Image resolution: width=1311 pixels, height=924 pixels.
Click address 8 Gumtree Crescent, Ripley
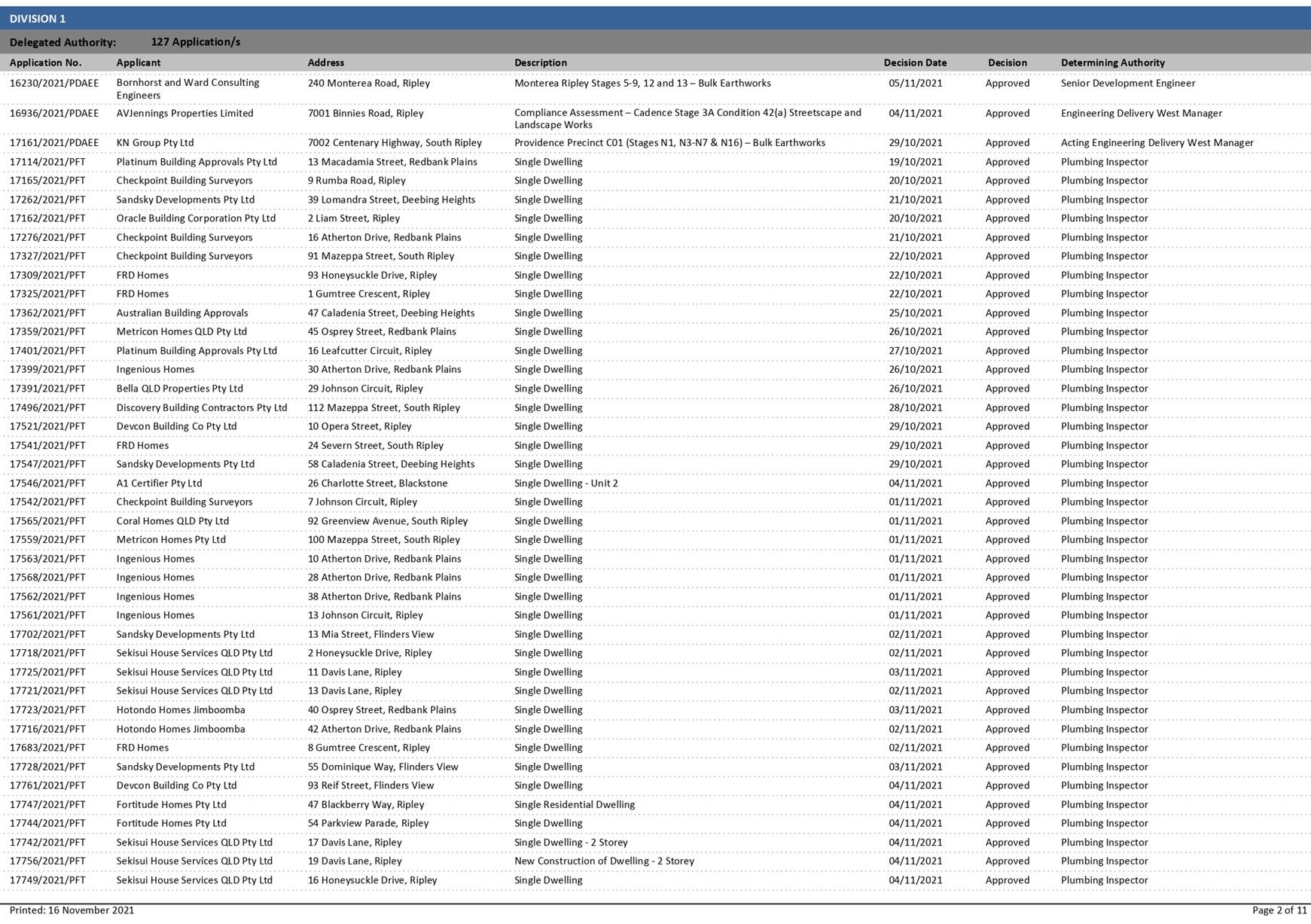pos(369,748)
